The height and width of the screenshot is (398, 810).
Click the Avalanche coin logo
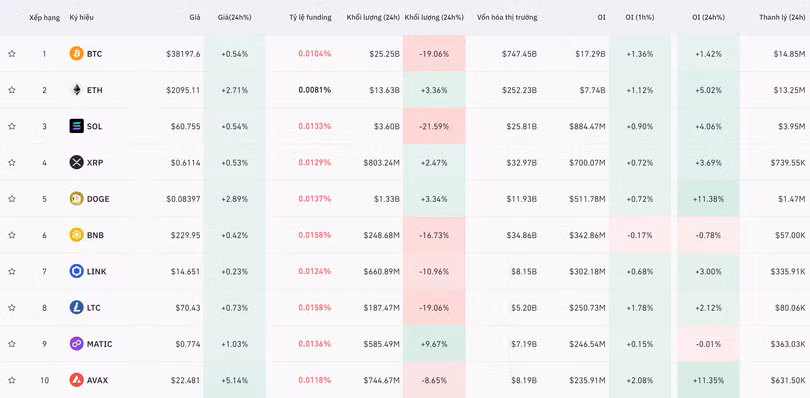76,380
